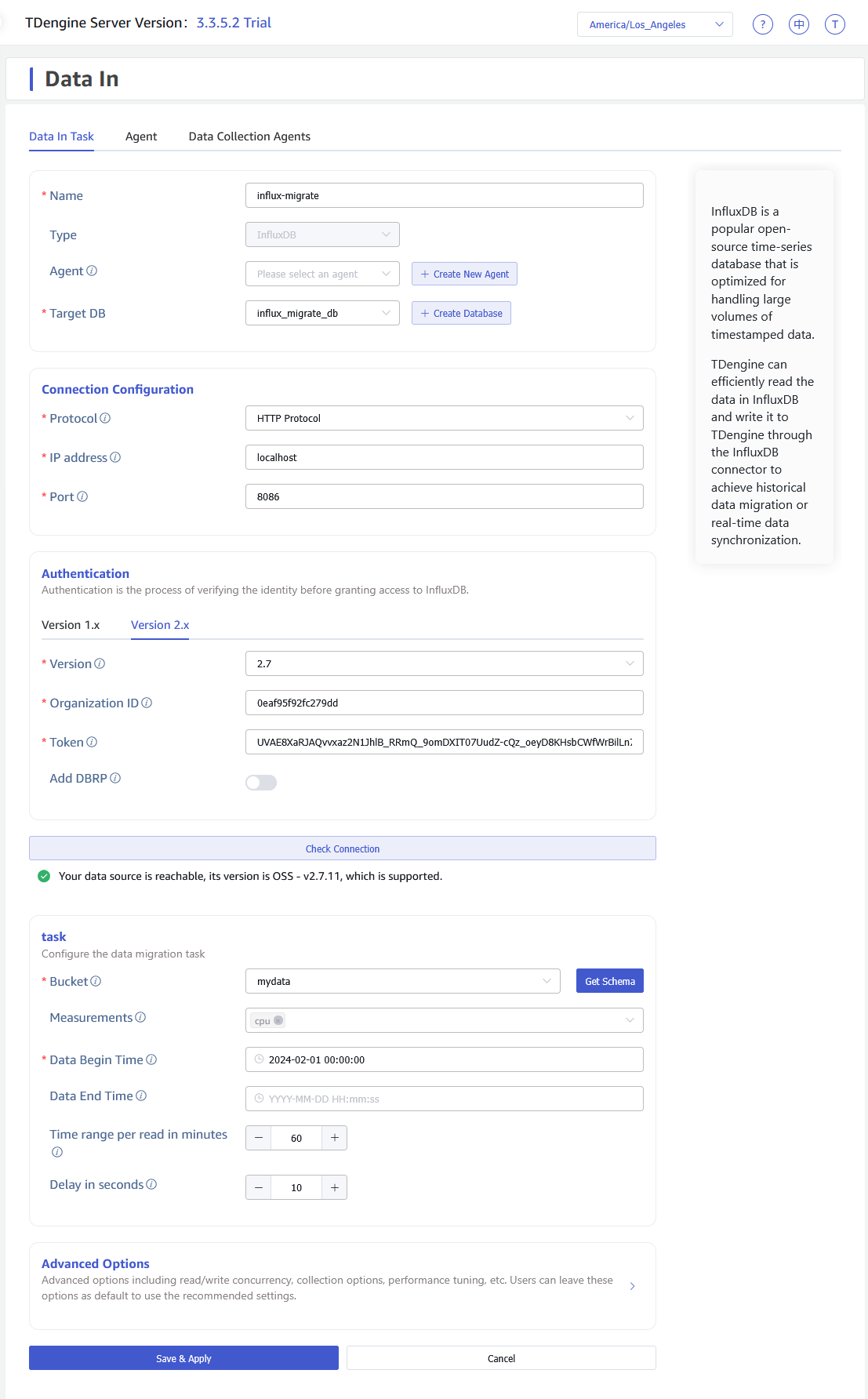868x1399 pixels.
Task: Open the Target DB dropdown
Action: [322, 314]
